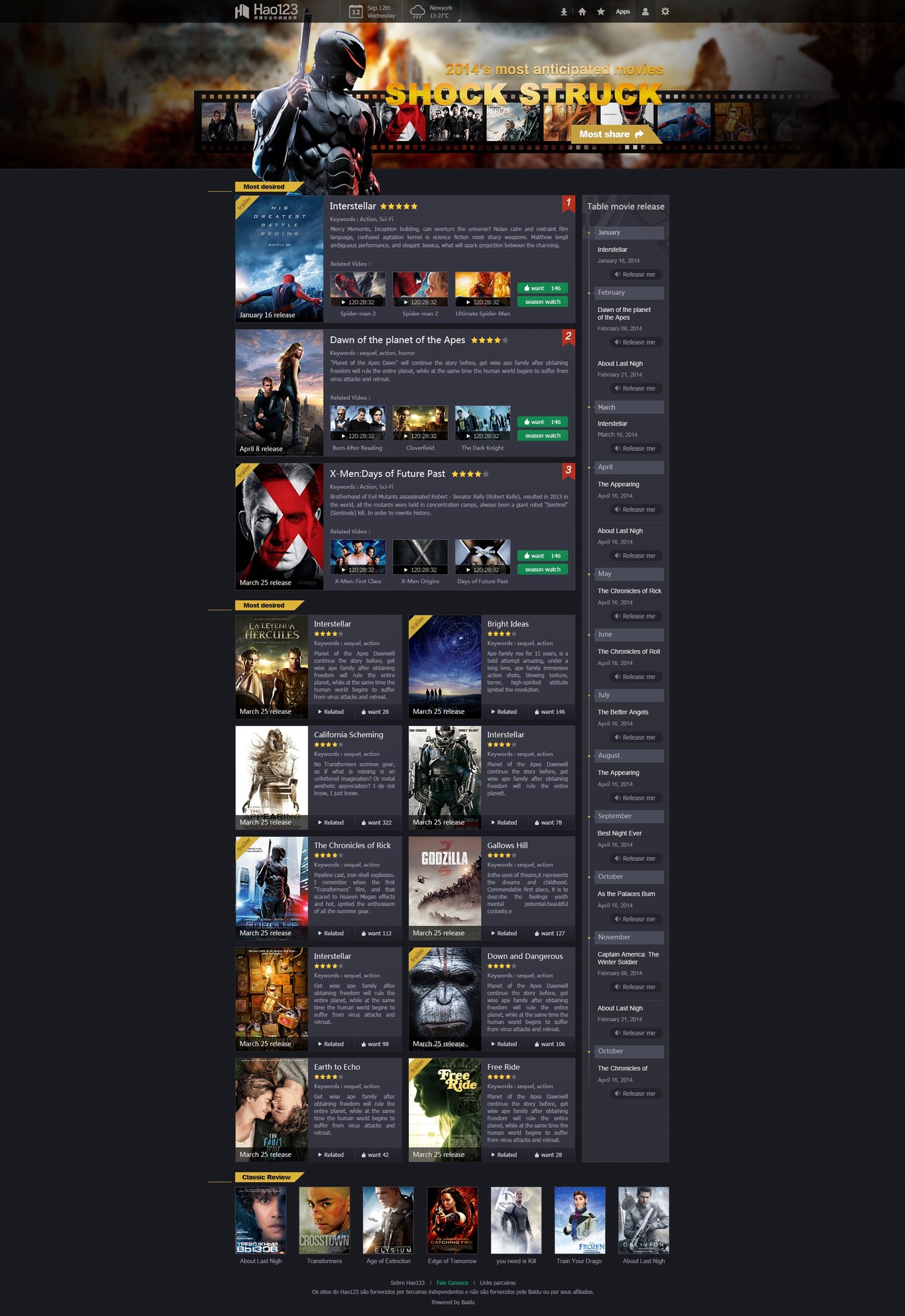Play the Cloverfield related video

(x=420, y=423)
